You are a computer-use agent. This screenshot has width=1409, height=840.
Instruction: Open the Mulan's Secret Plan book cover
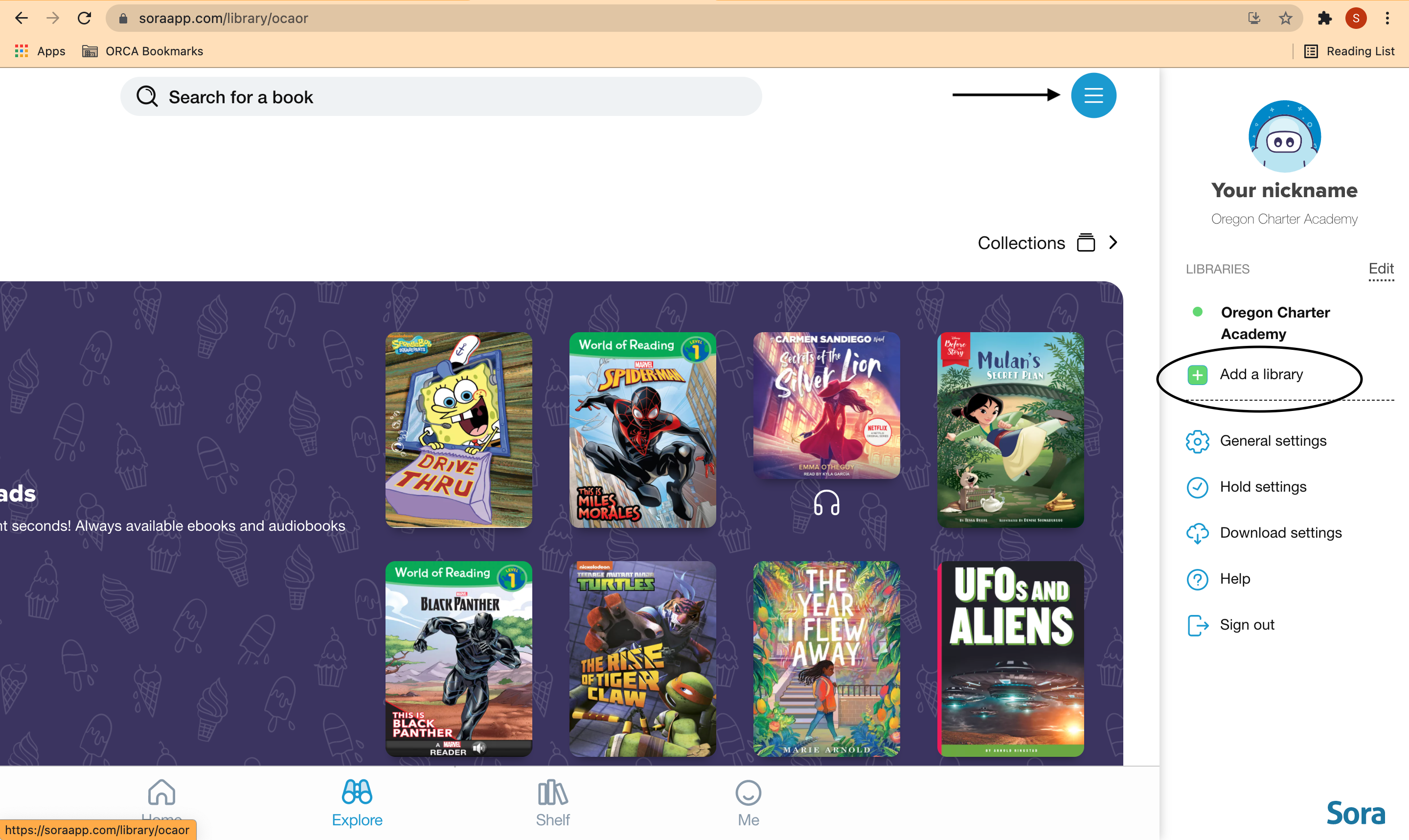(x=1011, y=430)
